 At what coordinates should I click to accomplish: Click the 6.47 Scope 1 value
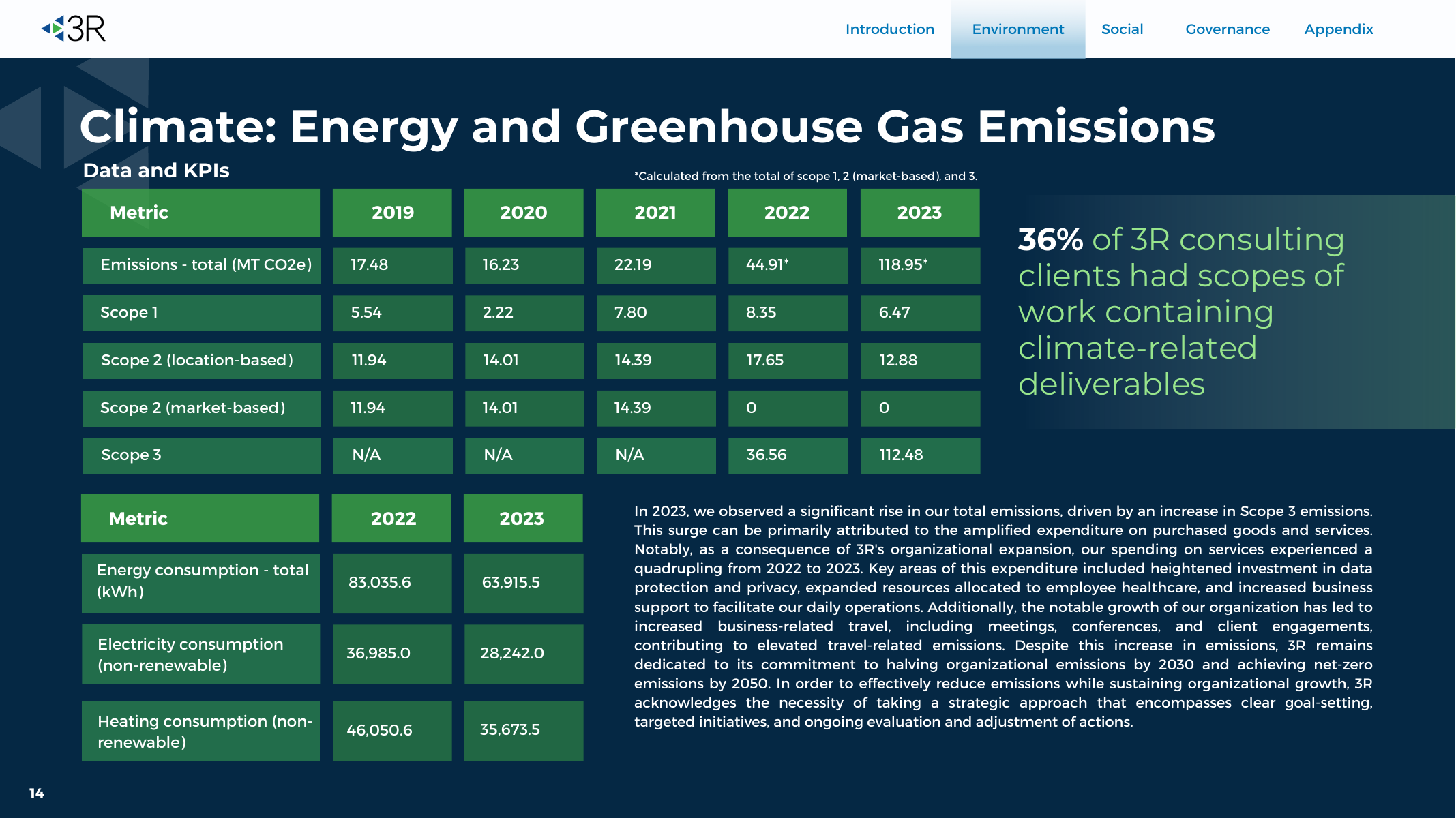[920, 313]
